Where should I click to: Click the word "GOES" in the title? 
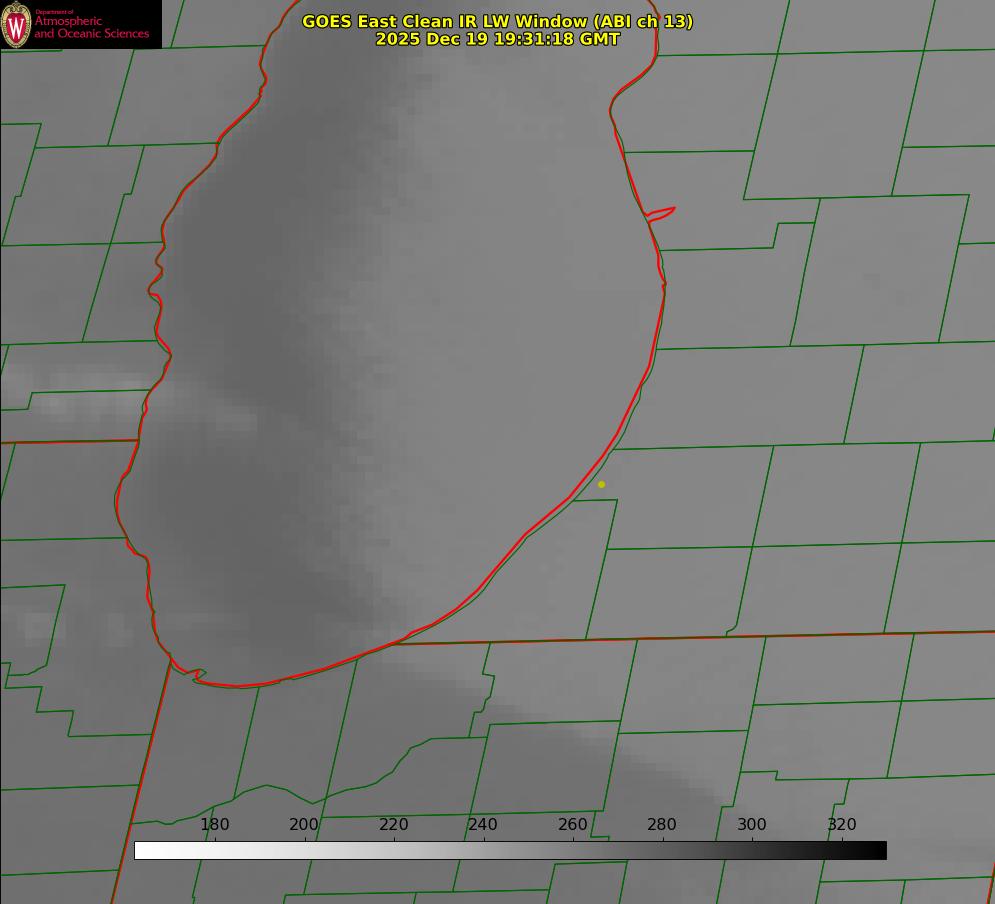[327, 21]
